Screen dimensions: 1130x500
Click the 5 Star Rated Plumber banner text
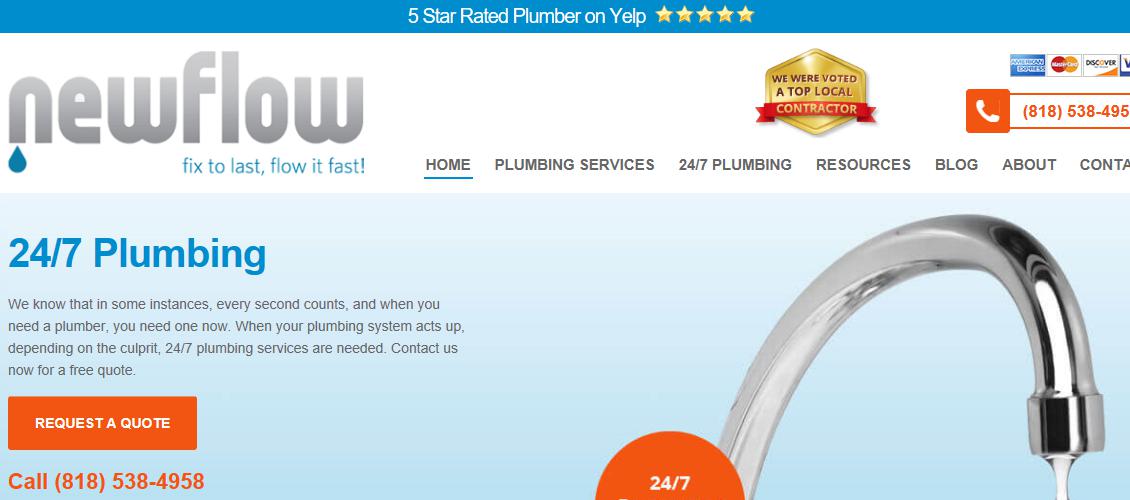527,16
